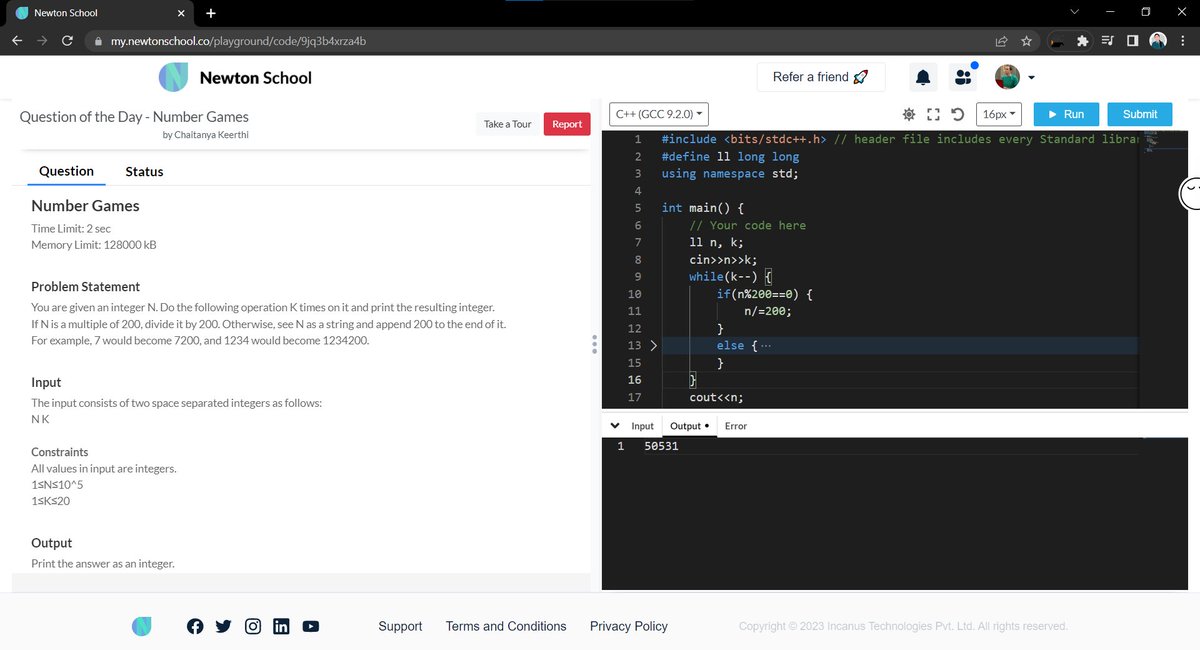Click the panel splitter handle dots
Image resolution: width=1200 pixels, height=650 pixels.
tap(595, 343)
